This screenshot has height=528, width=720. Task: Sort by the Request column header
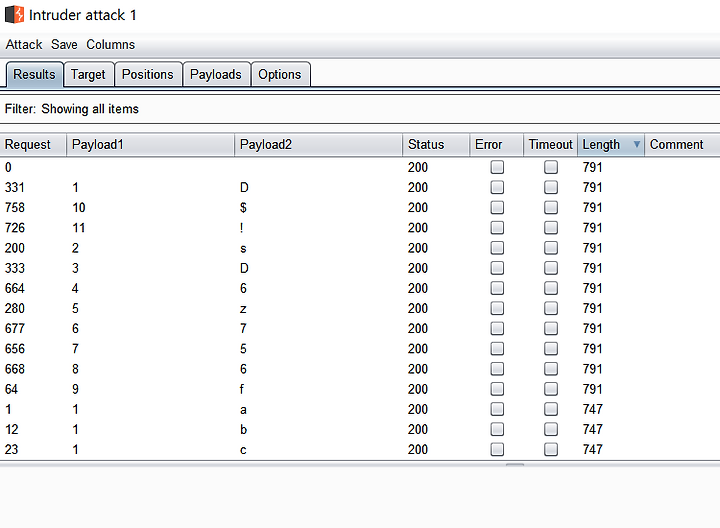33,145
